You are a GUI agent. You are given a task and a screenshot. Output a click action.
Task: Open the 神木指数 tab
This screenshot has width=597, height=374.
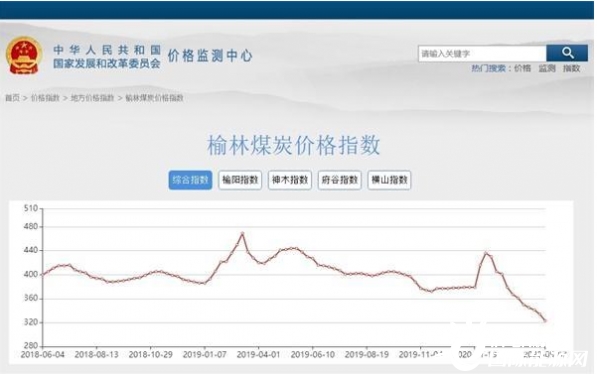coord(290,180)
